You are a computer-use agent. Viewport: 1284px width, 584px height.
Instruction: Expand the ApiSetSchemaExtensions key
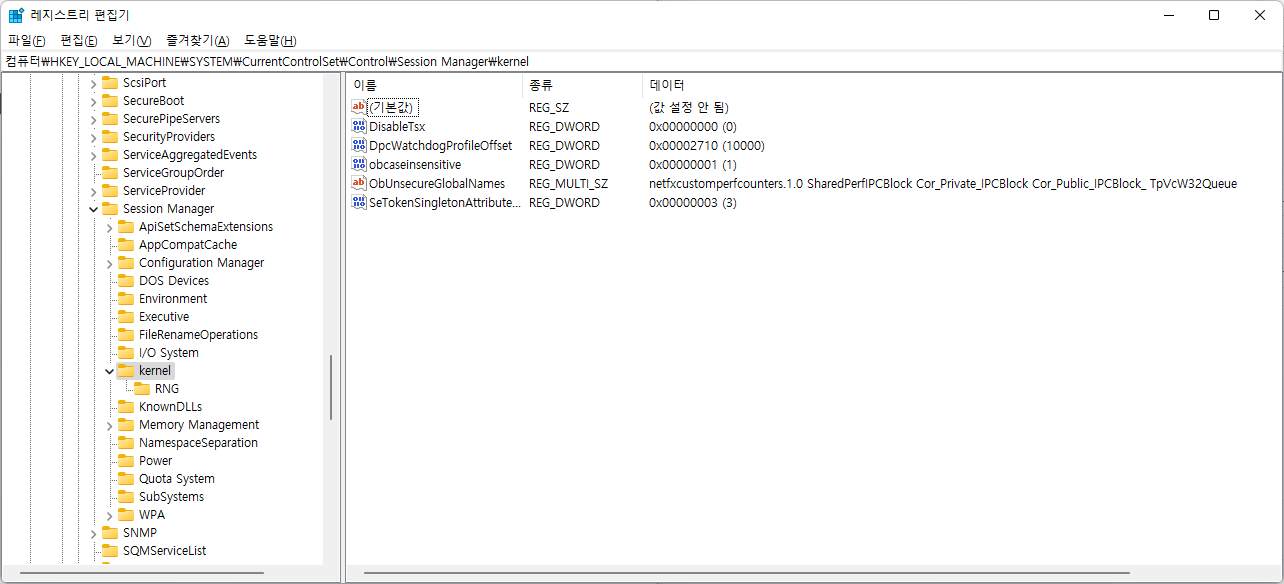pos(109,227)
